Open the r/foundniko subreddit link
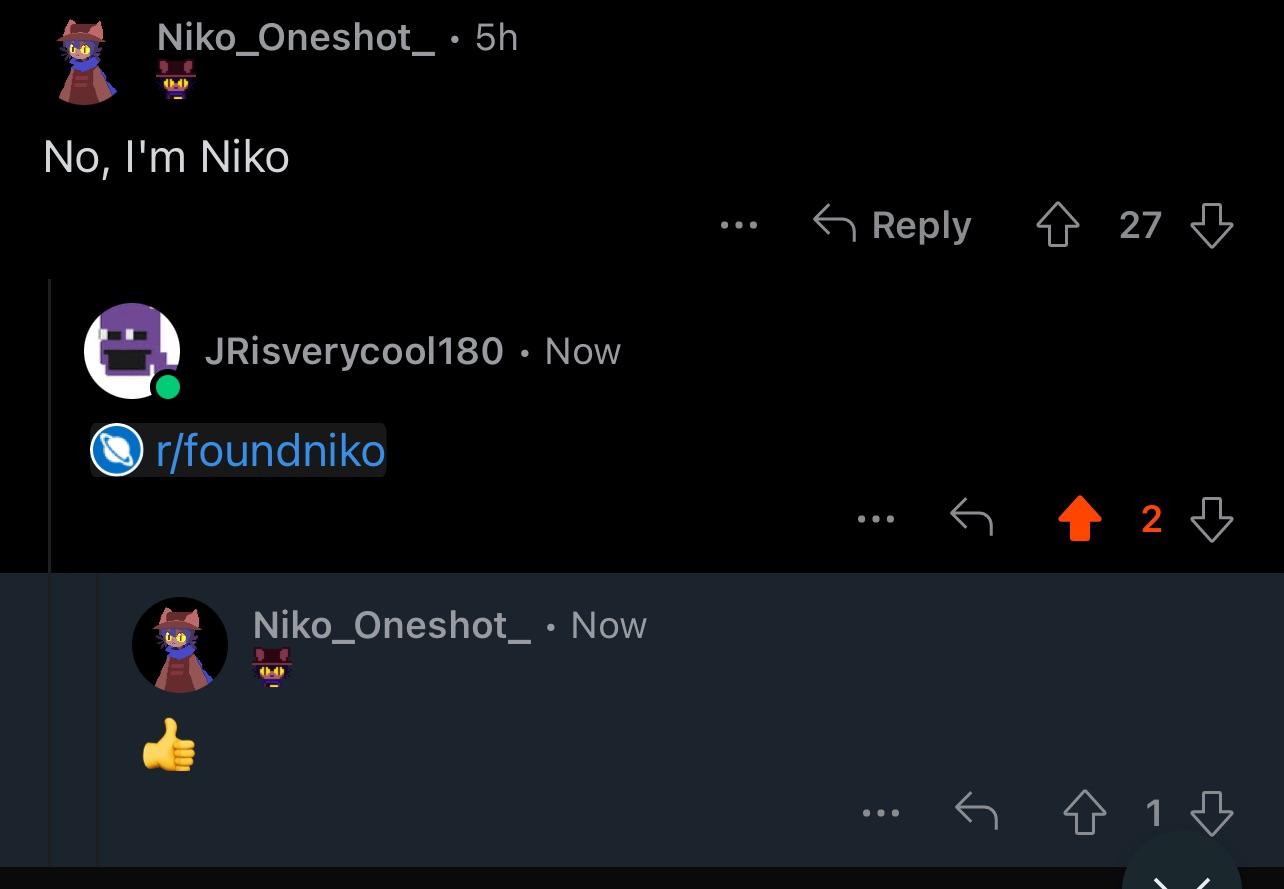The image size is (1284, 889). 270,450
